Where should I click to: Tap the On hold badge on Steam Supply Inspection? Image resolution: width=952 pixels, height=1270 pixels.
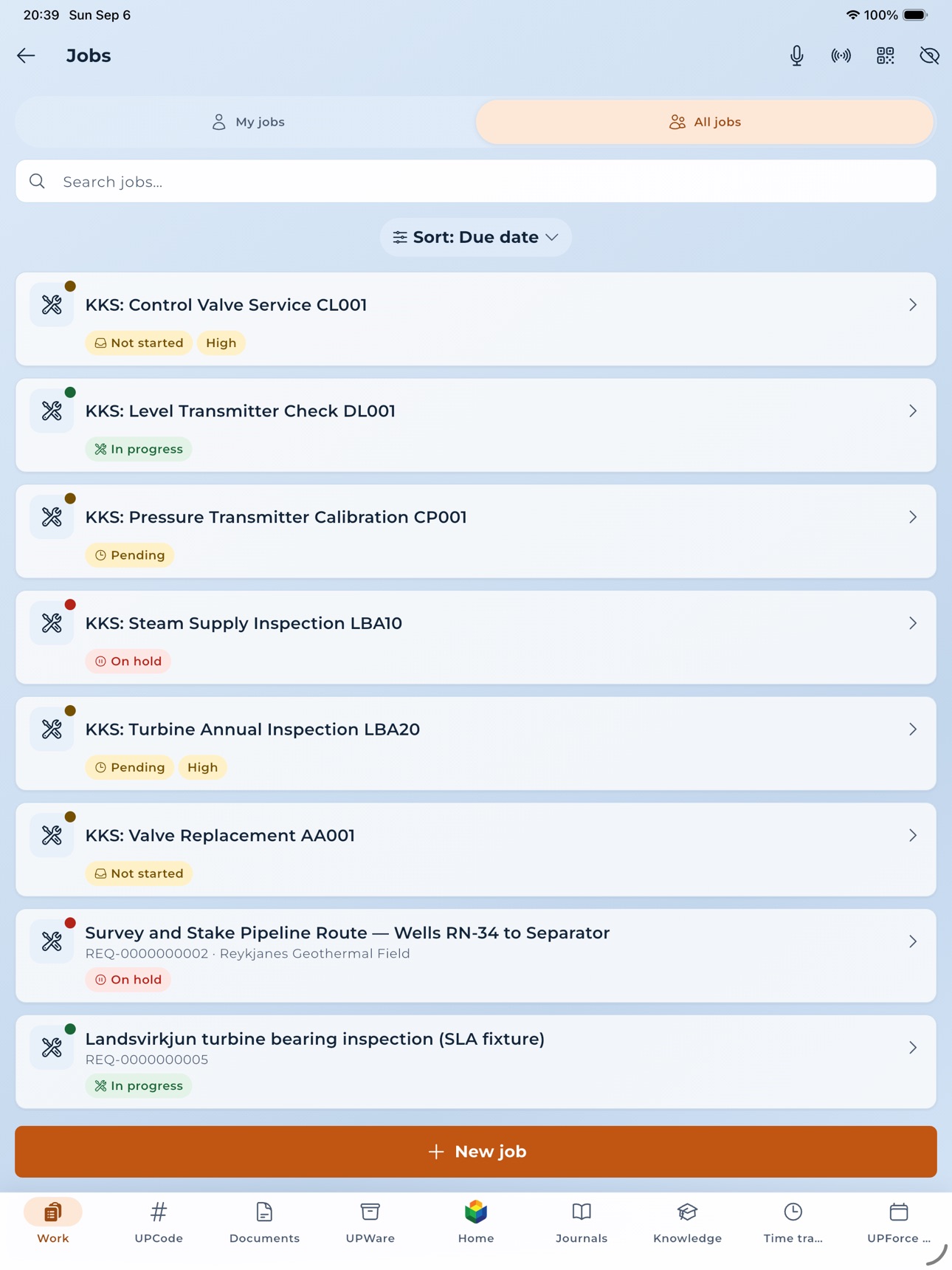click(x=128, y=661)
